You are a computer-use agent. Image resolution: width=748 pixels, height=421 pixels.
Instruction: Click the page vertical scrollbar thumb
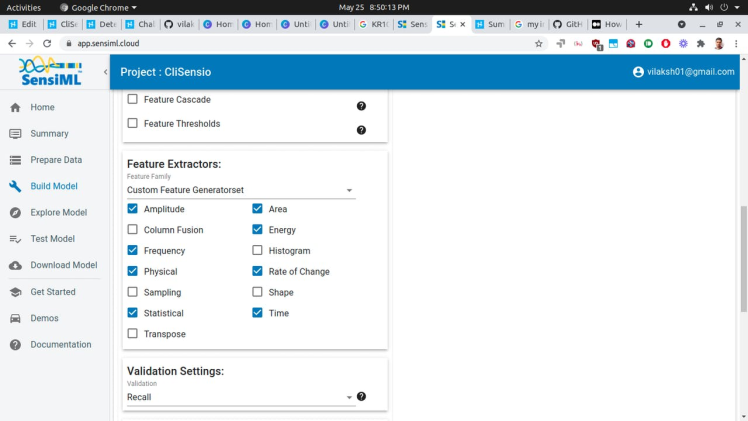click(743, 259)
